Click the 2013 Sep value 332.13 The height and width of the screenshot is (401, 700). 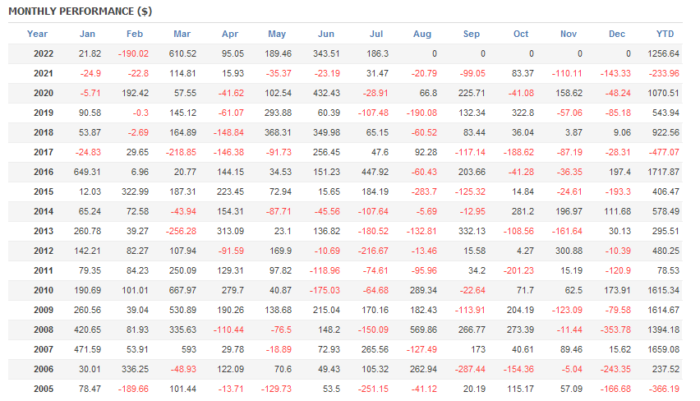click(x=471, y=231)
